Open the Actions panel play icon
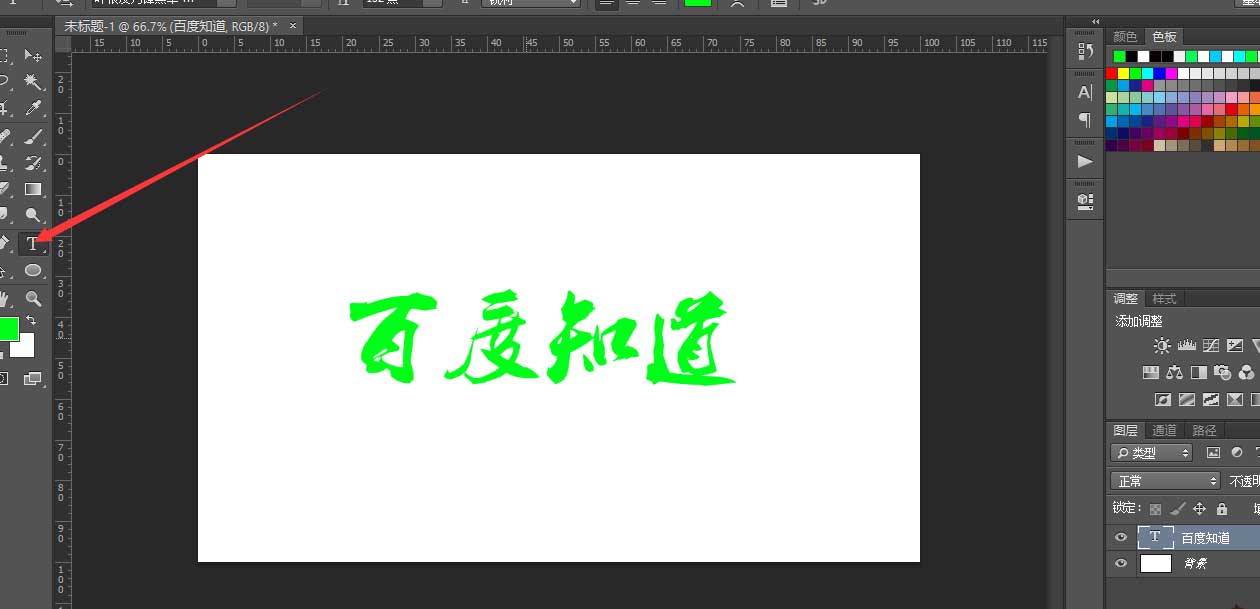Image resolution: width=1260 pixels, height=609 pixels. point(1085,161)
